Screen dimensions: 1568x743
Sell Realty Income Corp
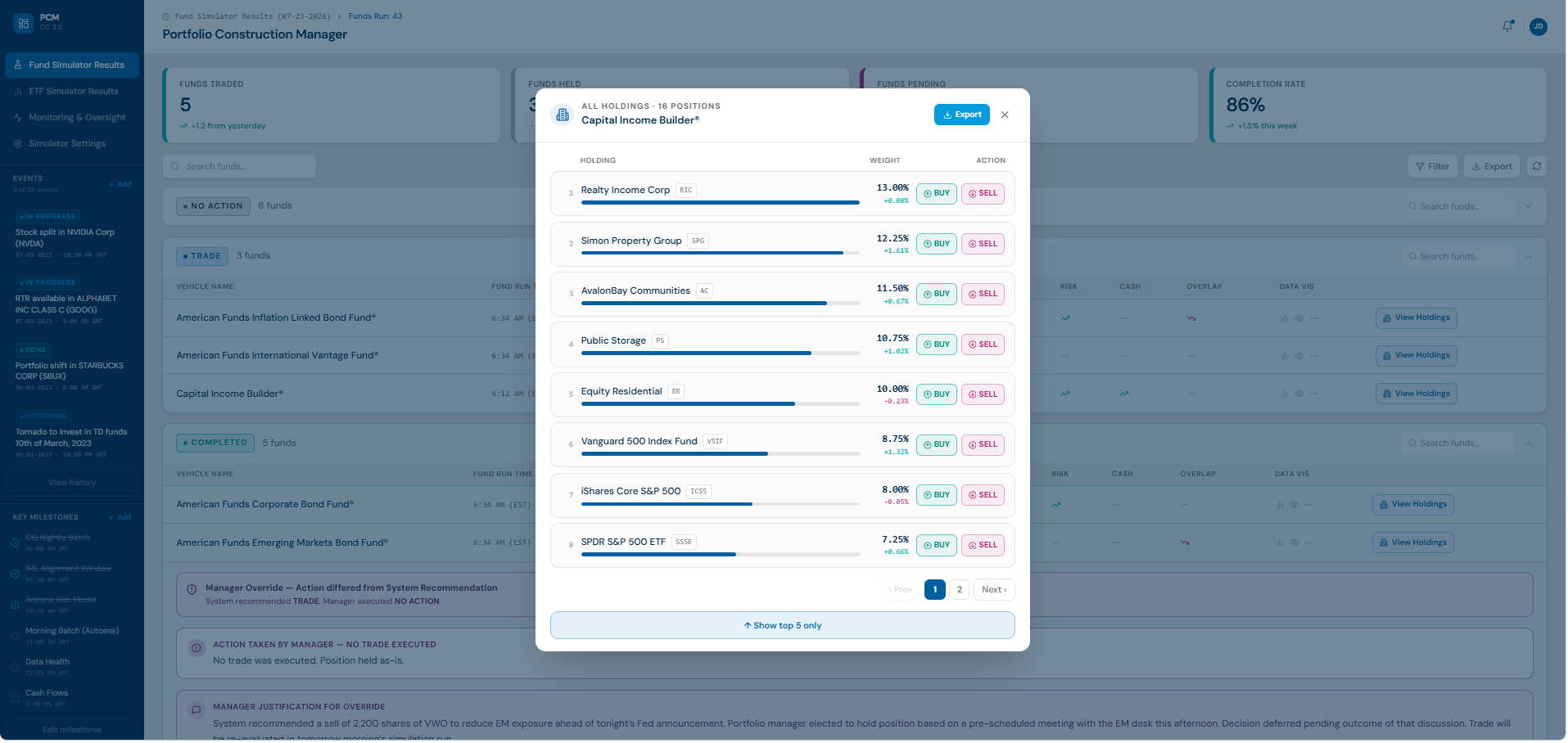[983, 194]
